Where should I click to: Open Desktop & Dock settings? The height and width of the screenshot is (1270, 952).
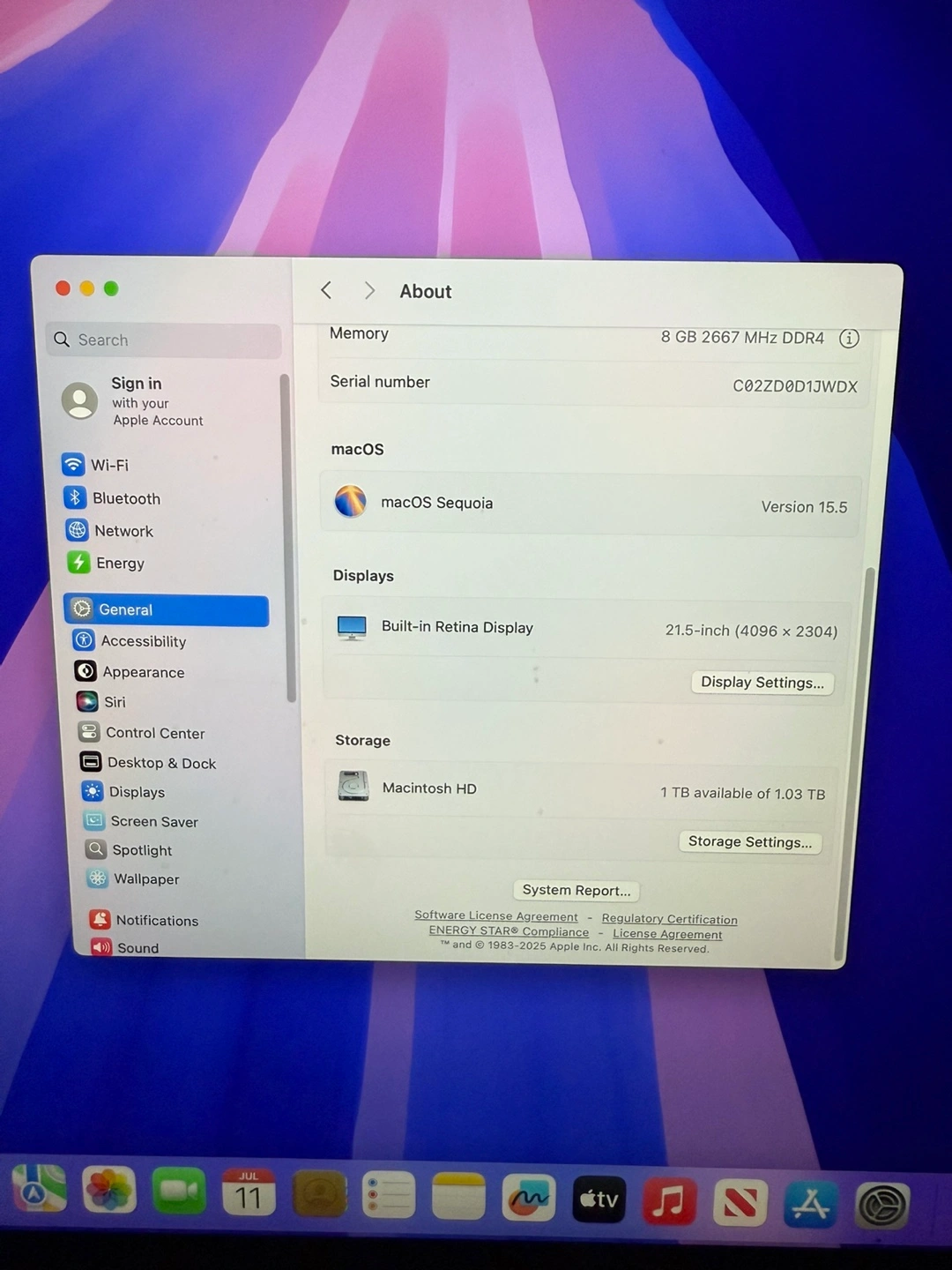(x=148, y=763)
